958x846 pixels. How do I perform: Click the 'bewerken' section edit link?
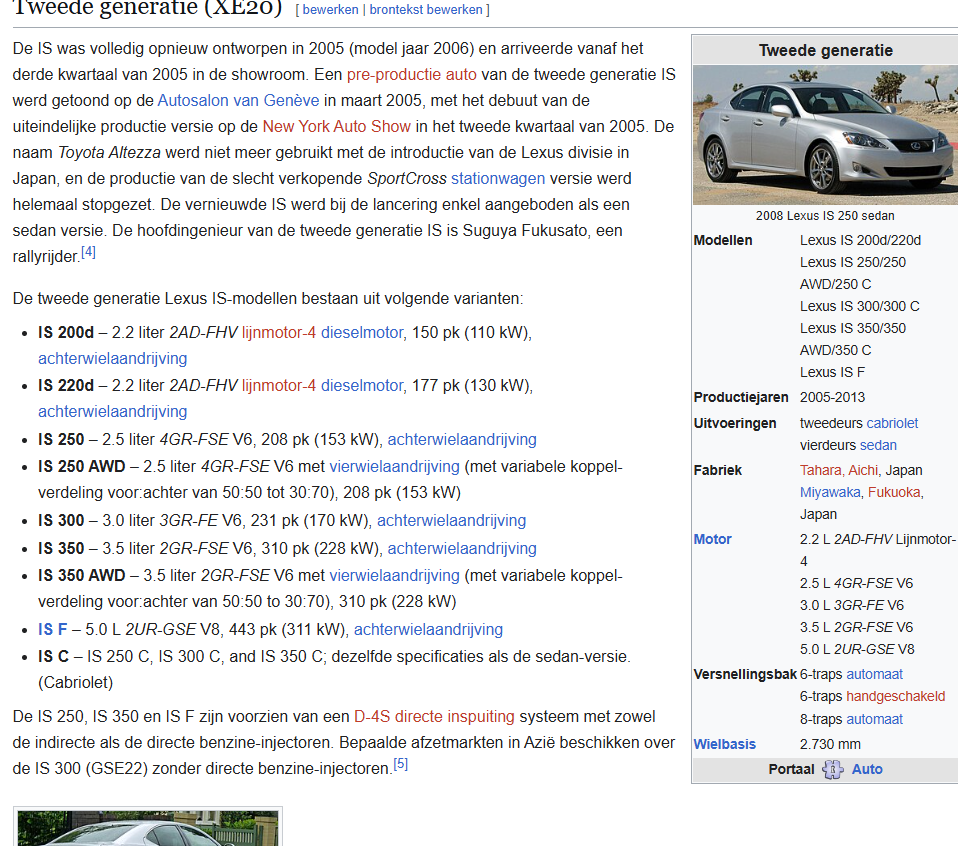click(x=331, y=10)
